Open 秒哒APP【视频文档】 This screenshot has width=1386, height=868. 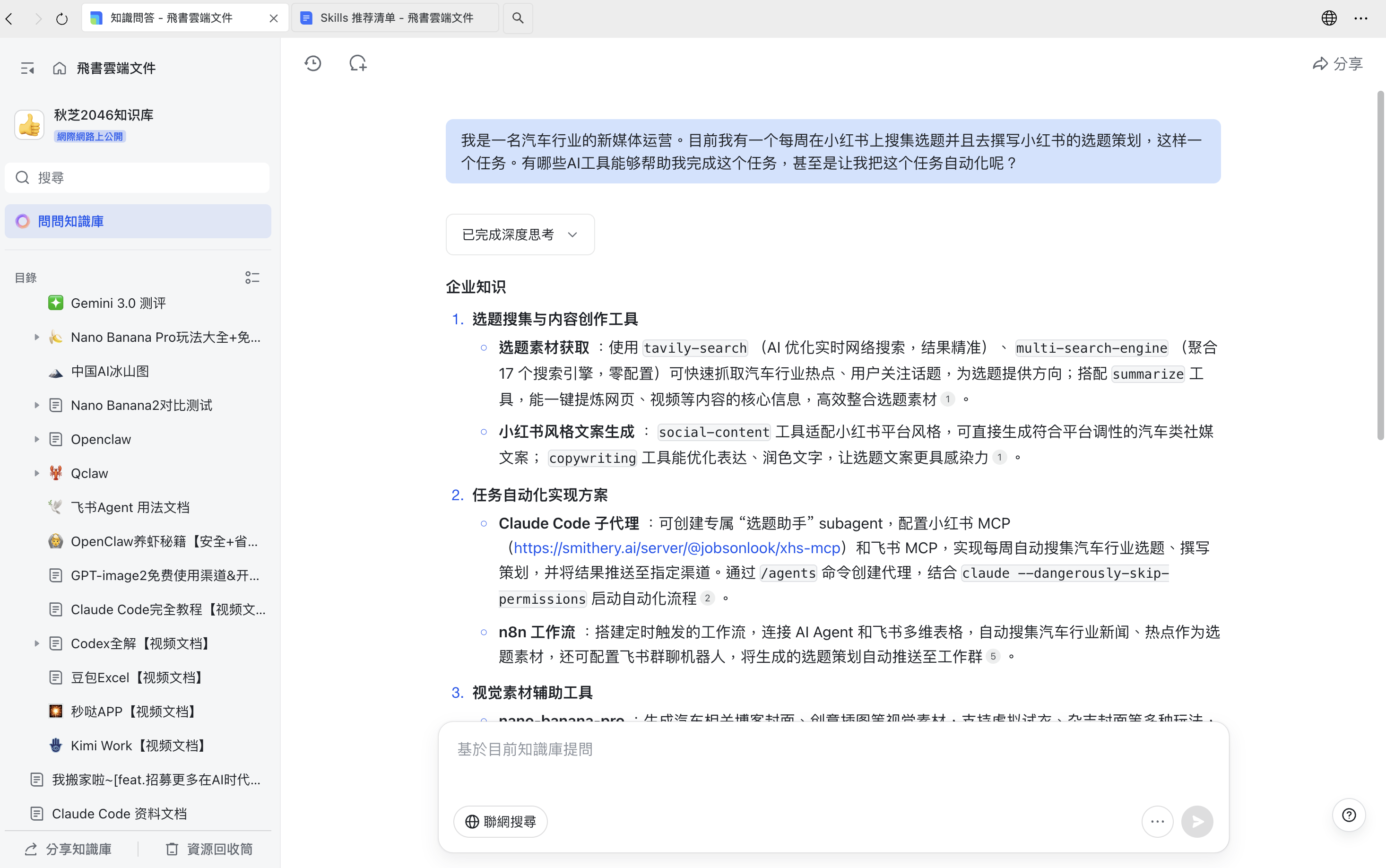coord(135,711)
